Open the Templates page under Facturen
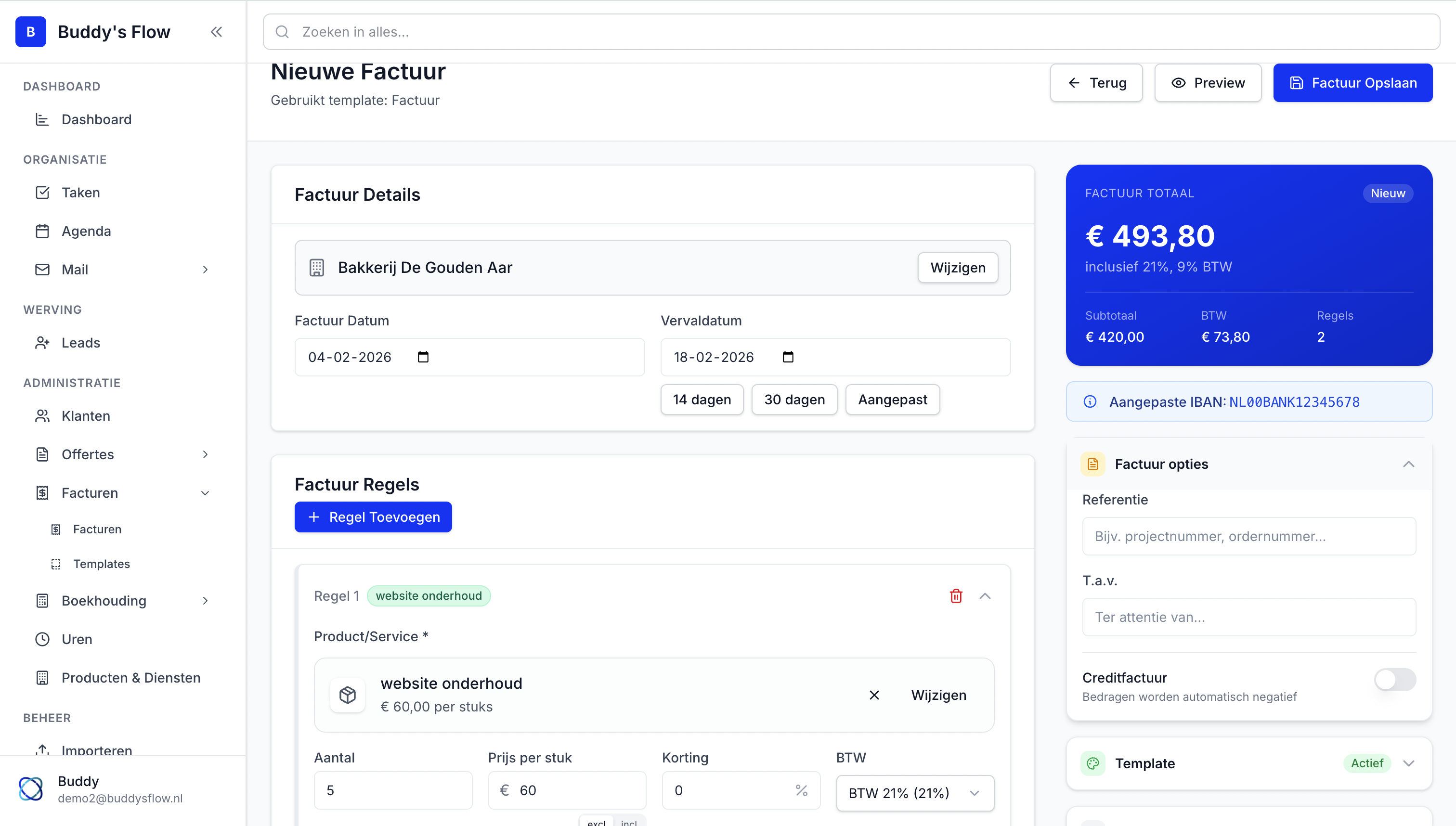 (x=101, y=563)
